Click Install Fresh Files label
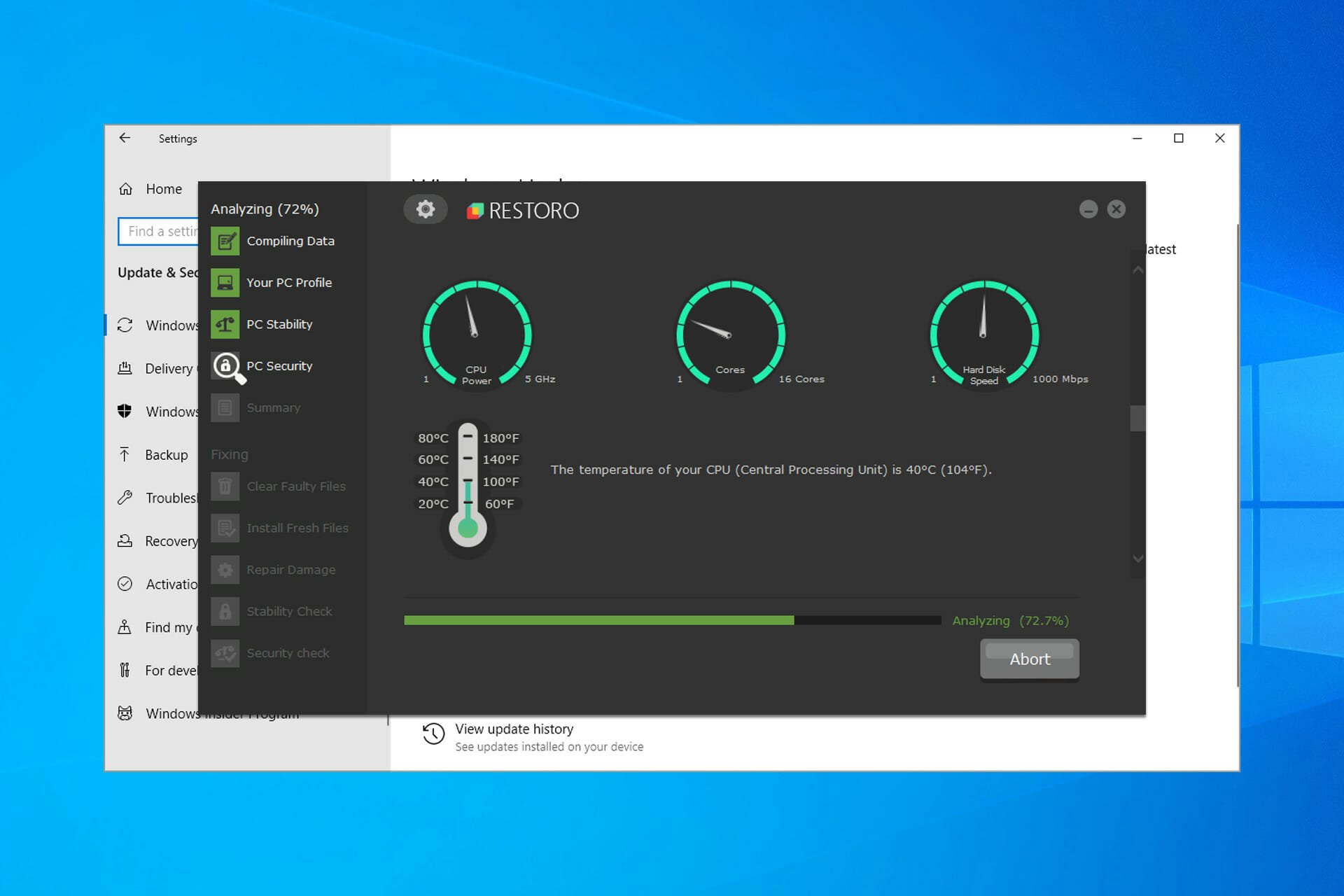 (x=297, y=528)
